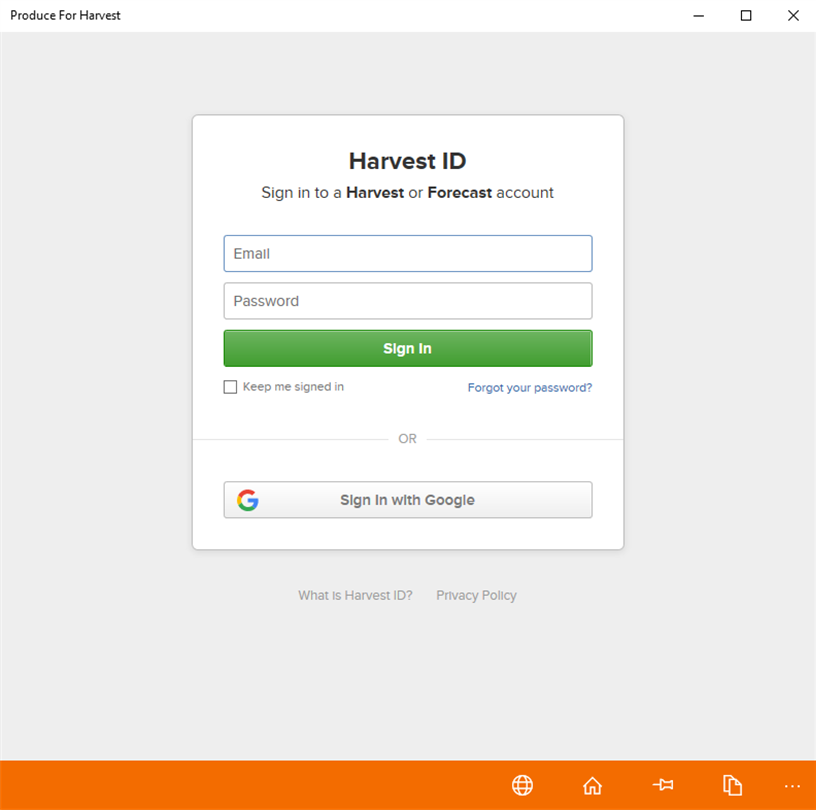Pin the app using pin icon

662,784
